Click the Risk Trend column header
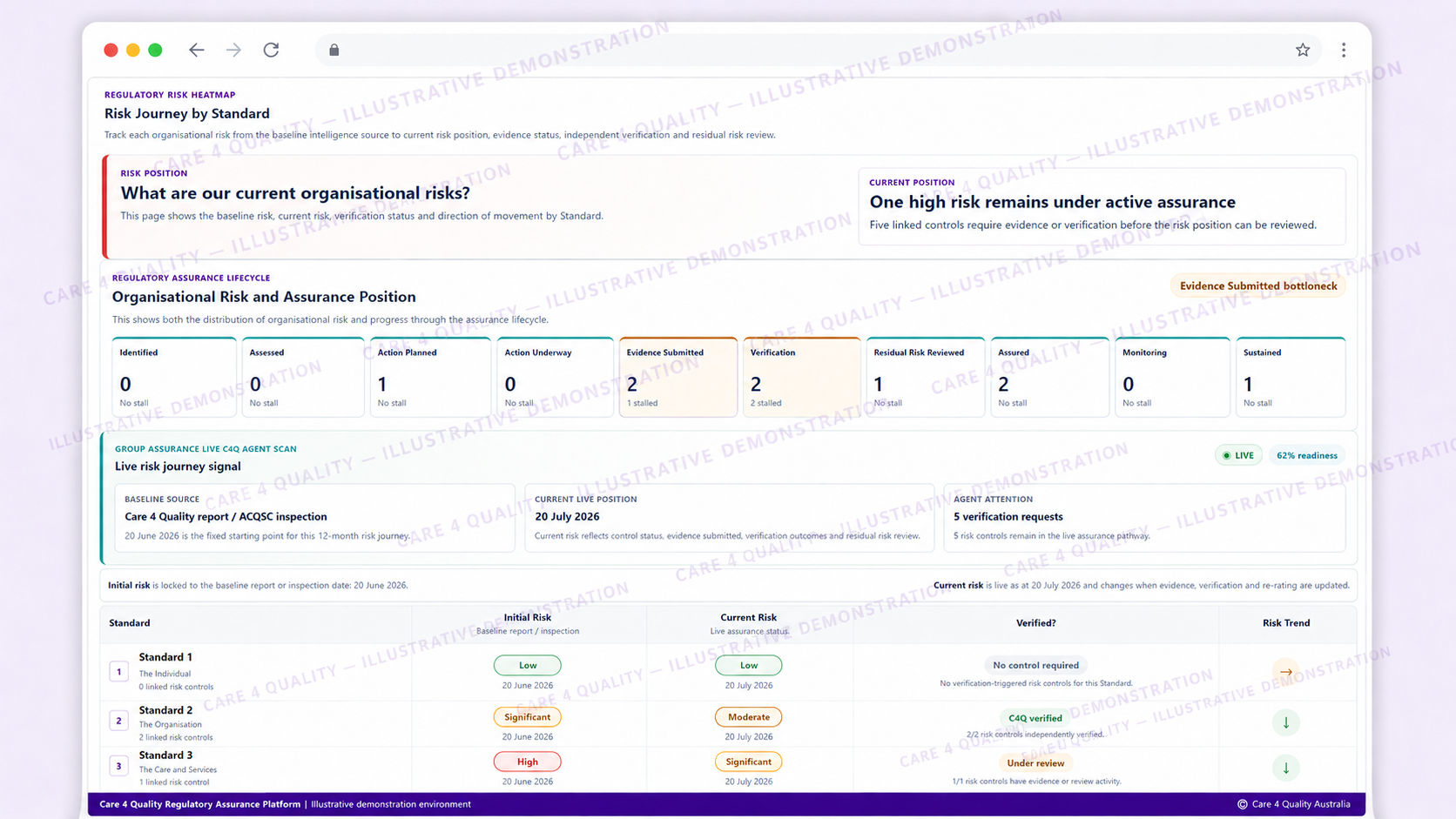1456x819 pixels. [x=1286, y=623]
